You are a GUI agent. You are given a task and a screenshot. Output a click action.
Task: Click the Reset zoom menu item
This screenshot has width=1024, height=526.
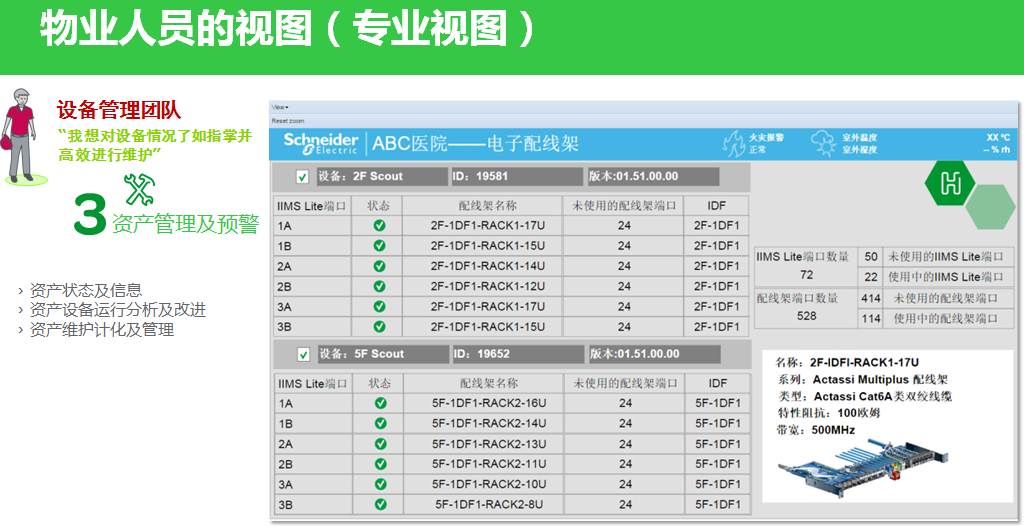[x=287, y=120]
